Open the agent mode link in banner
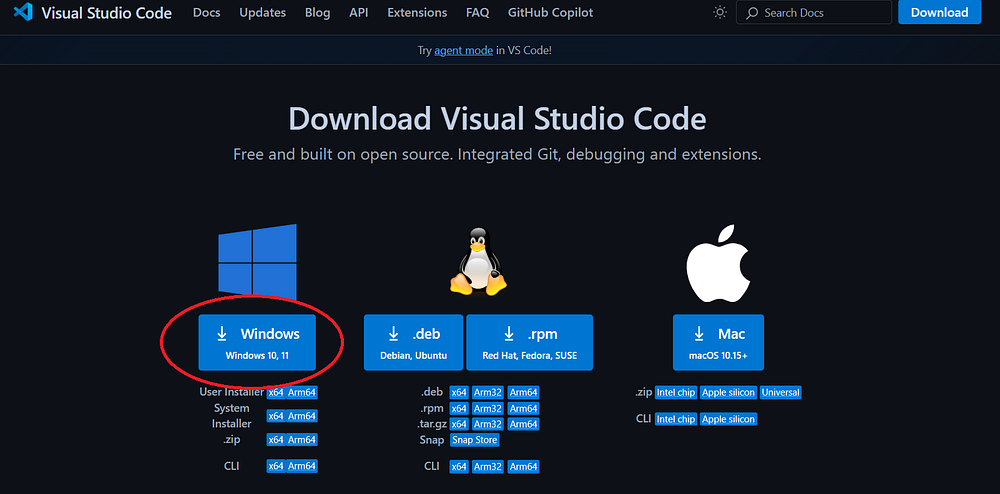Image resolution: width=1000 pixels, height=494 pixels. [463, 50]
